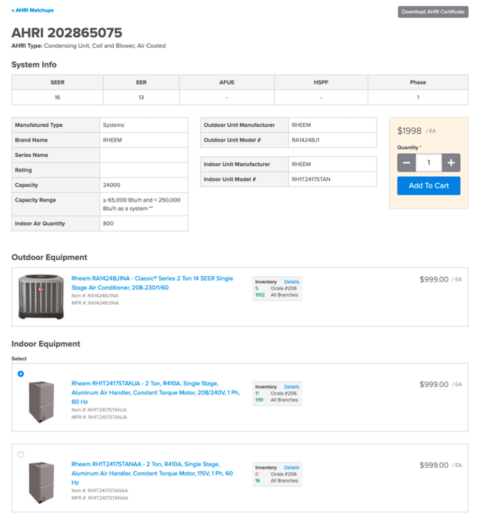
Task: Download the AHRI Certificate
Action: pos(433,12)
